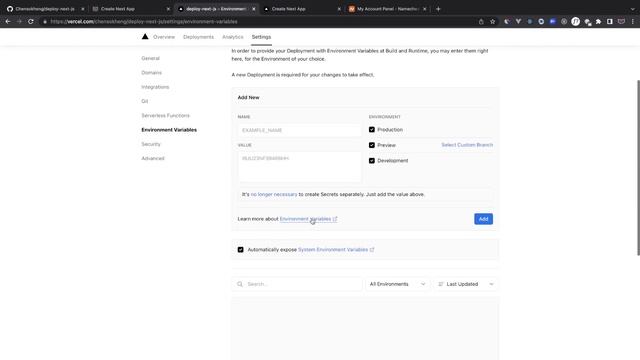Focus the NAME input field
The width and height of the screenshot is (640, 360).
pos(299,130)
